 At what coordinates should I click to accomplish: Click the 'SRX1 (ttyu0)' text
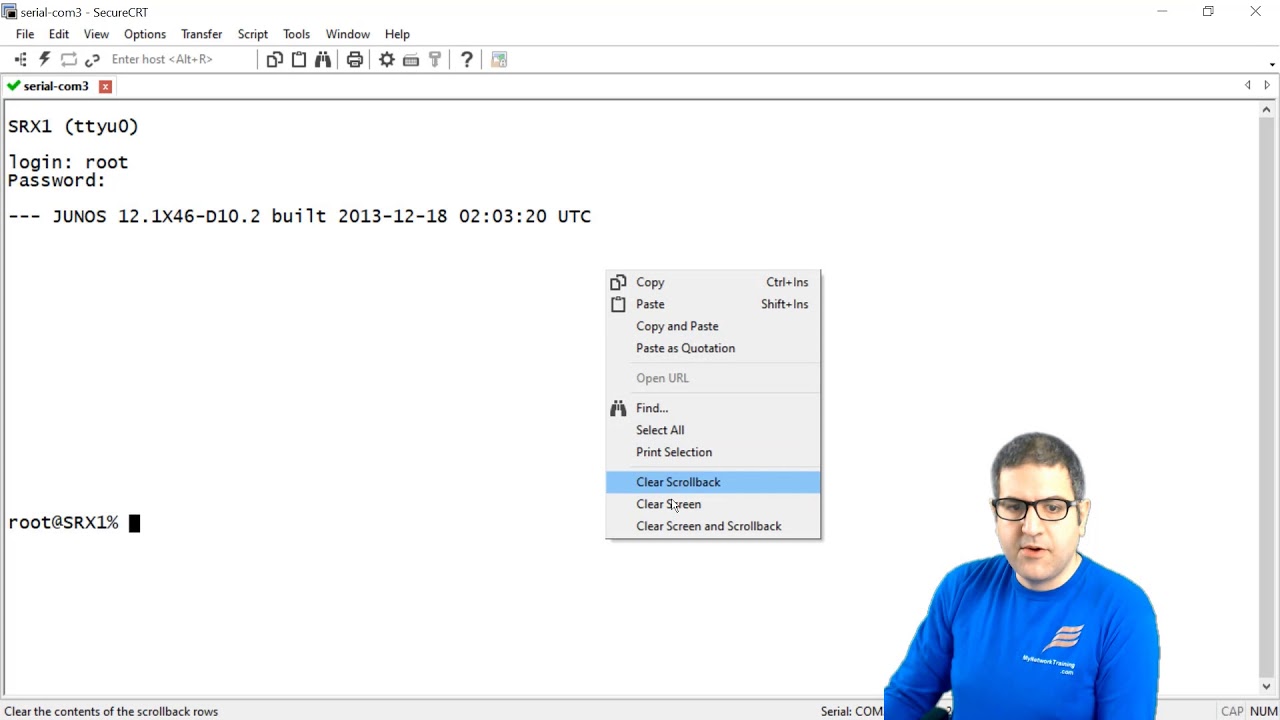pos(73,126)
